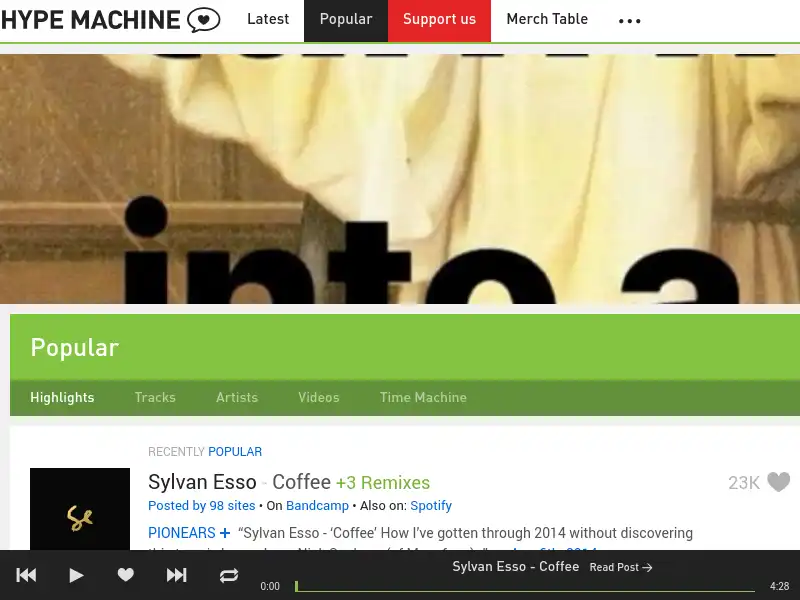800x600 pixels.
Task: Expand the Time Machine section
Action: click(423, 397)
